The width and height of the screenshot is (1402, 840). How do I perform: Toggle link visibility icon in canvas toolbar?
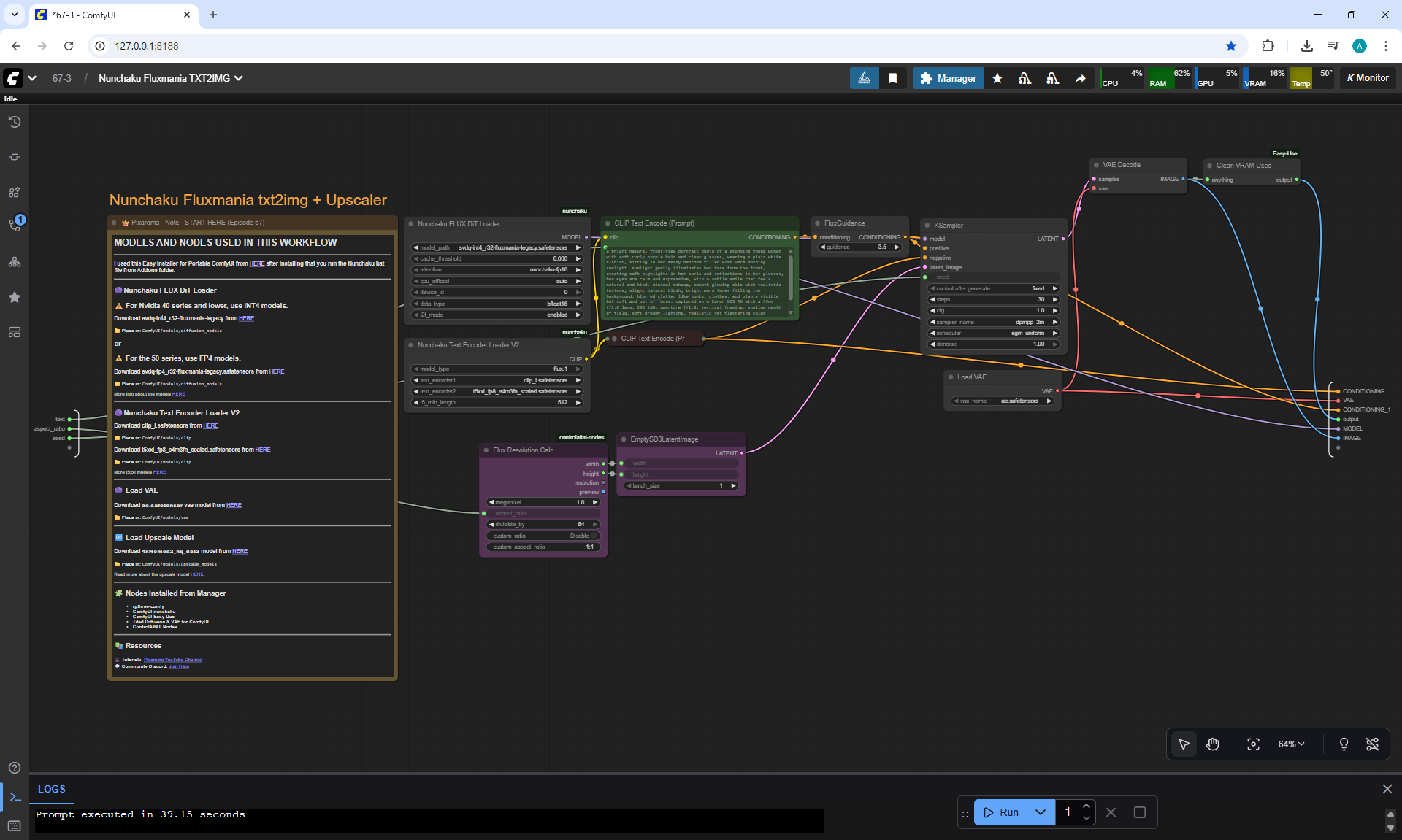(x=1373, y=744)
